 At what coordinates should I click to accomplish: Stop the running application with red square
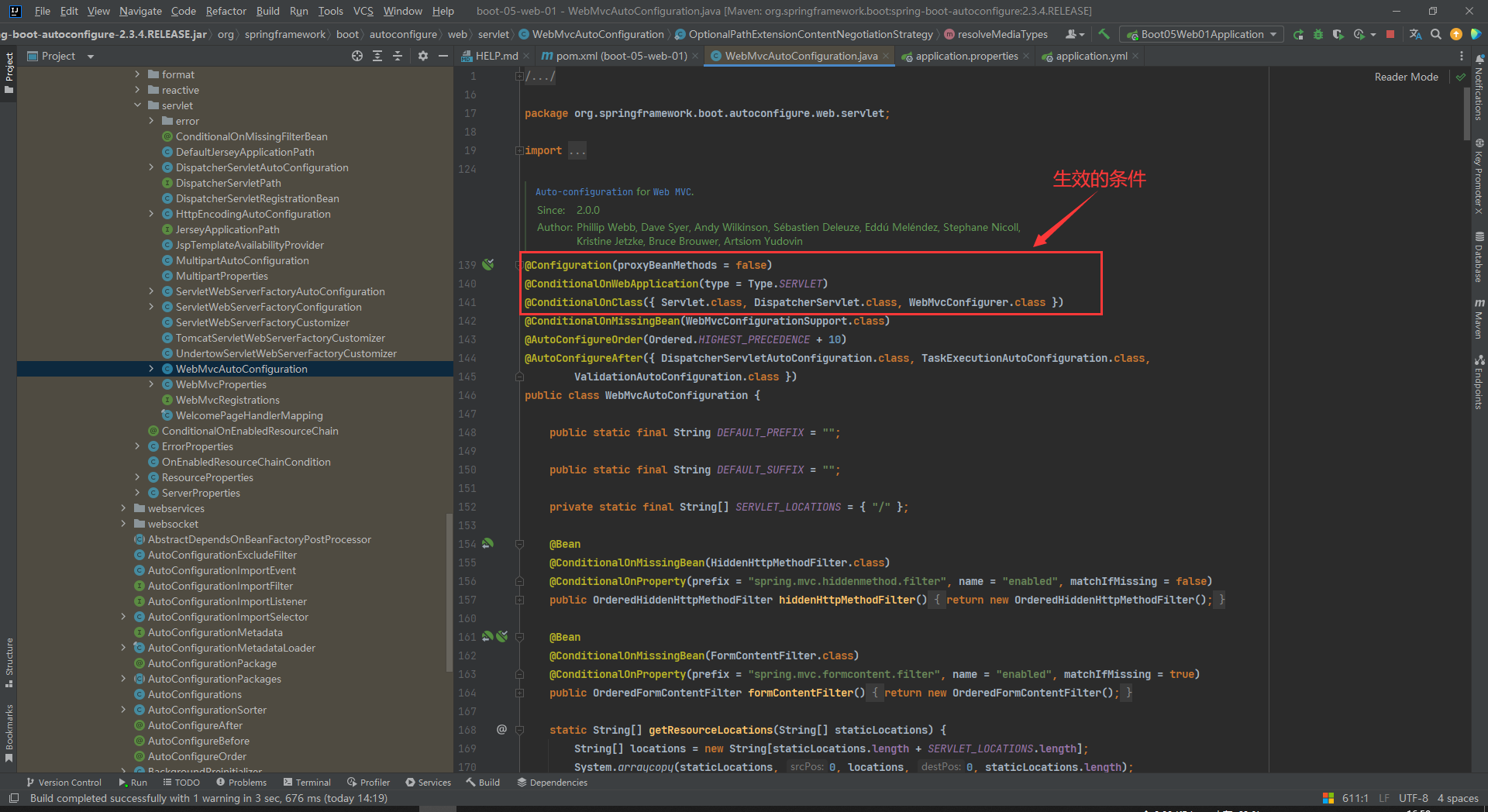1390,34
